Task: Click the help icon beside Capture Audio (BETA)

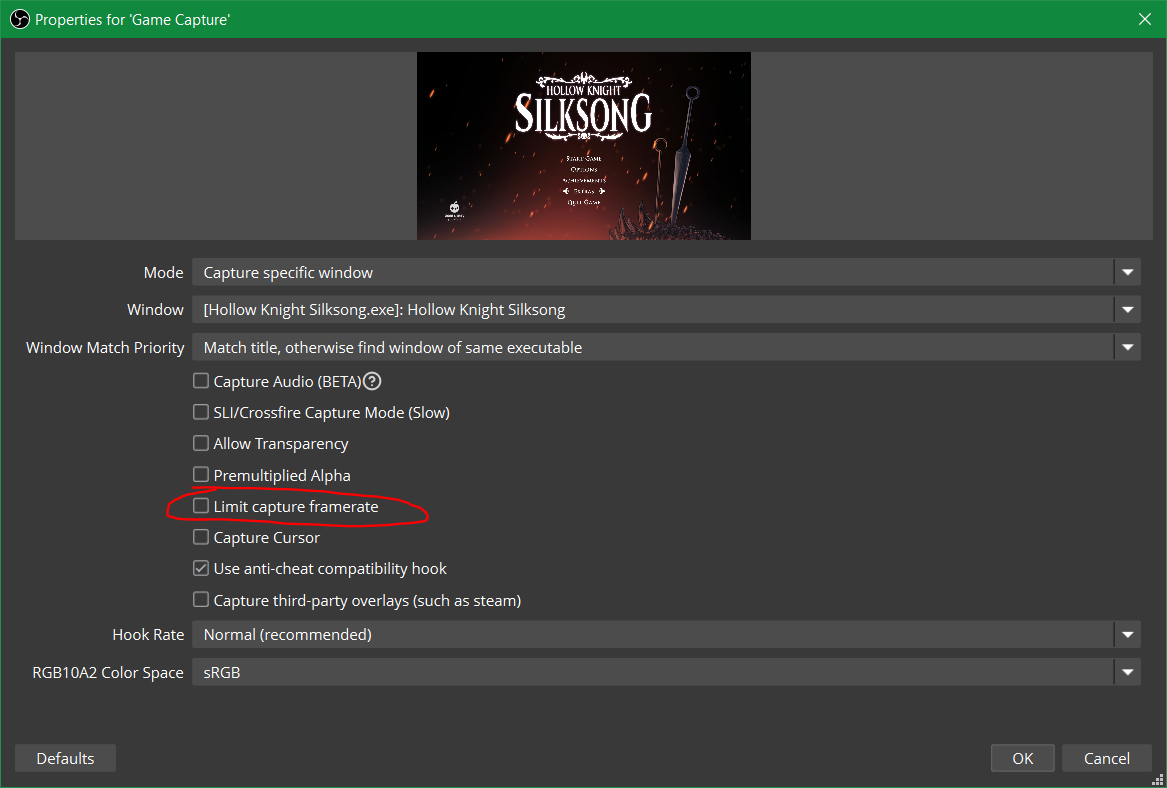Action: (373, 381)
